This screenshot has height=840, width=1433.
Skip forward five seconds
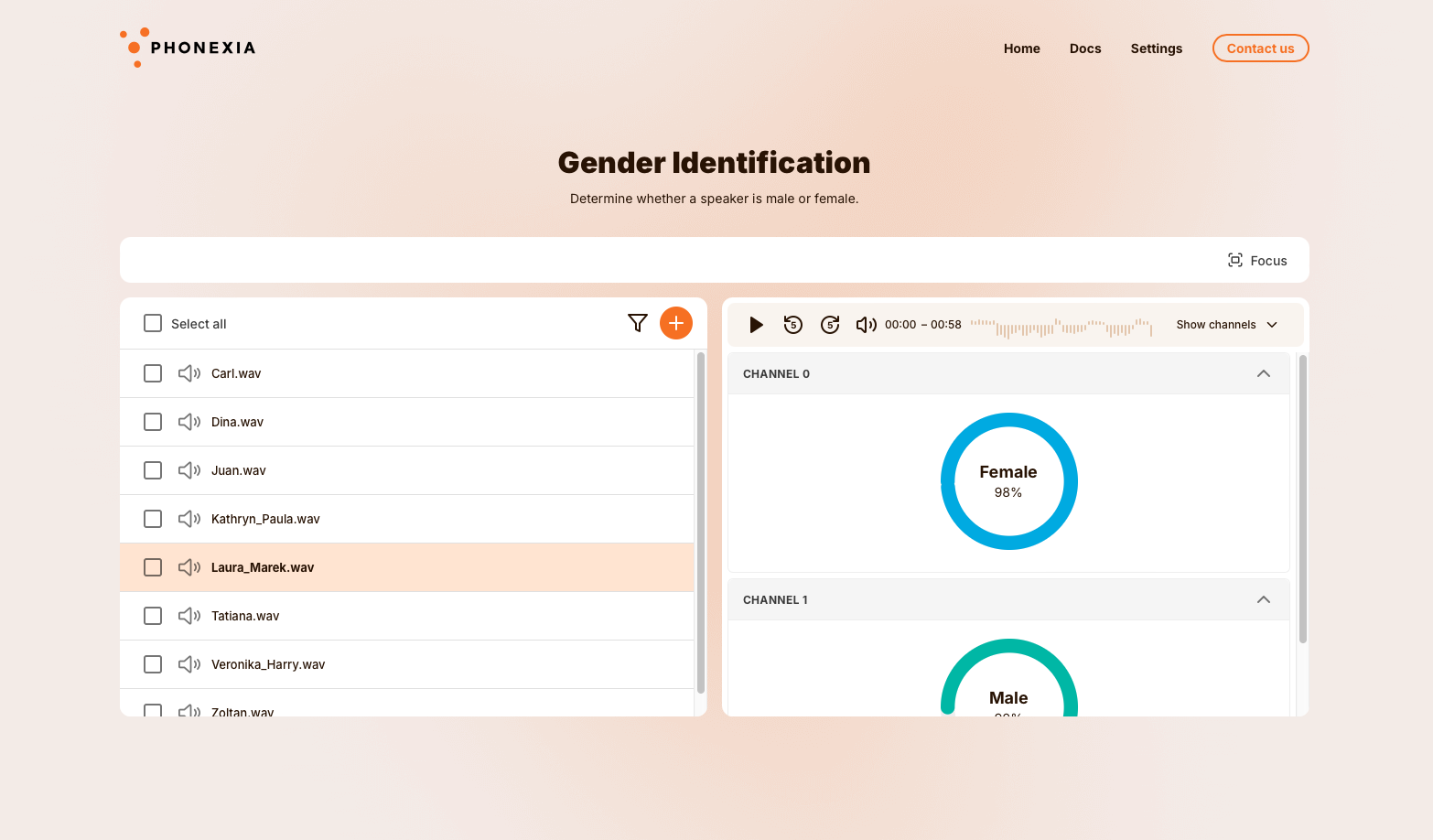point(830,325)
